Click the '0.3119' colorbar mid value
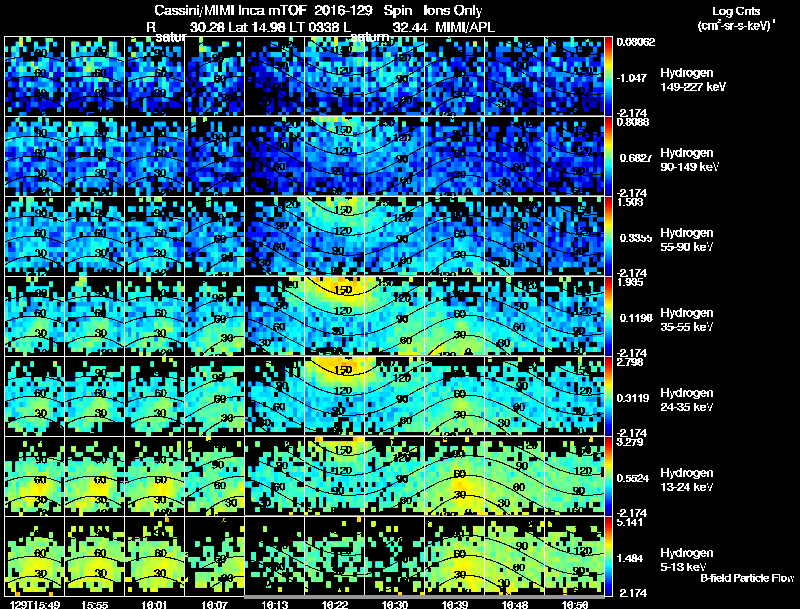 633,398
